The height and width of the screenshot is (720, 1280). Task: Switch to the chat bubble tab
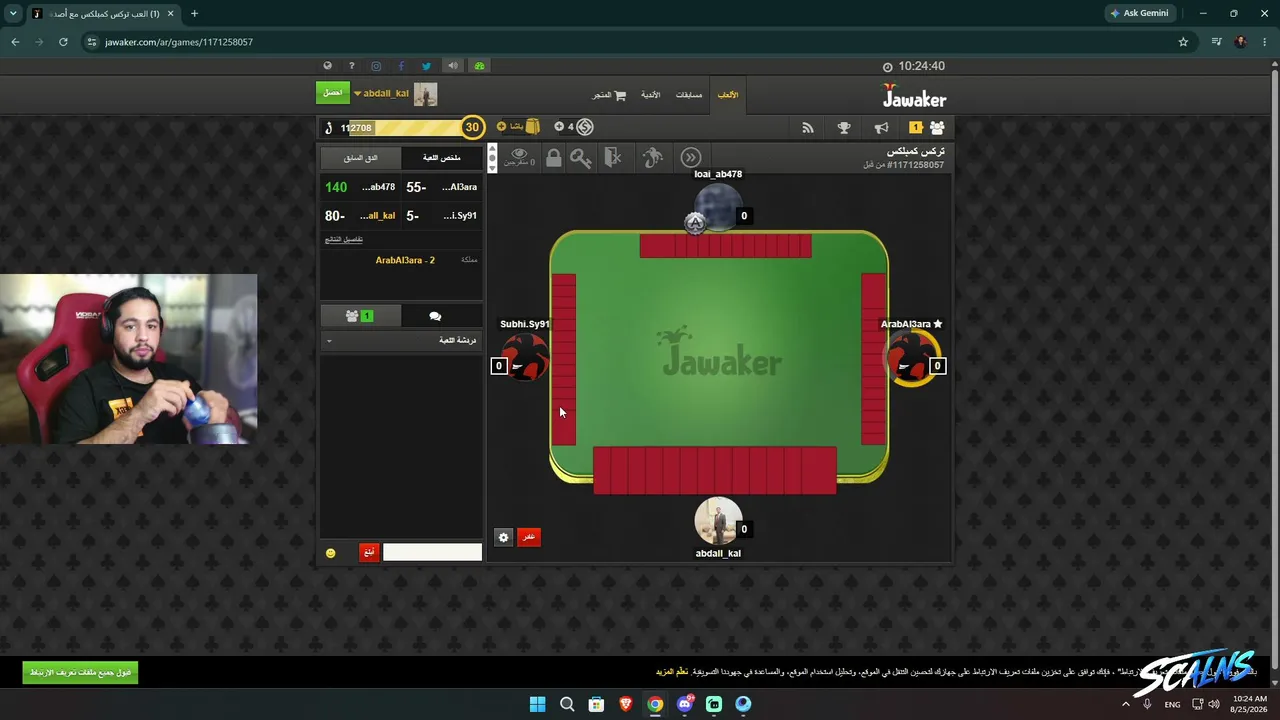click(x=435, y=316)
